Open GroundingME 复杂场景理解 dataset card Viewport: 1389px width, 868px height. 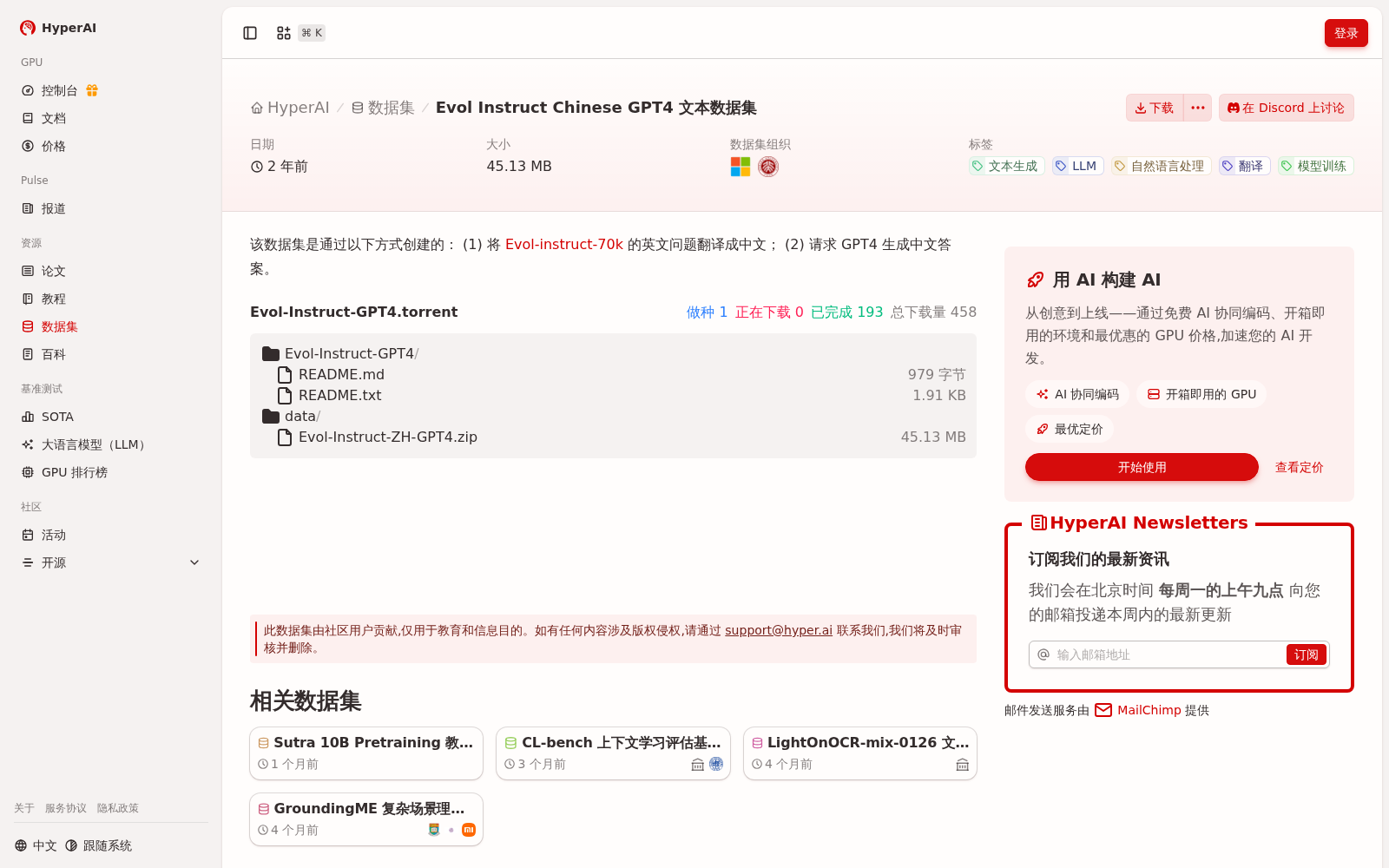[x=366, y=819]
